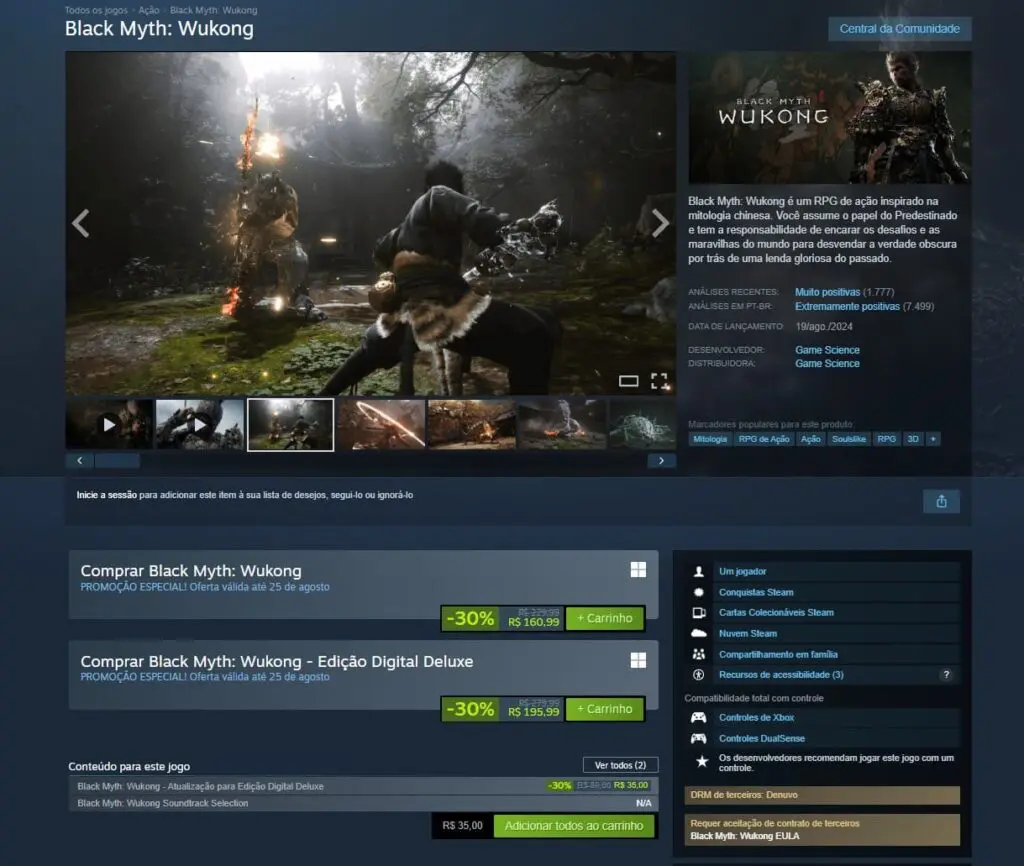Add standard Black Myth: Wukong to cart
Viewport: 1024px width, 866px height.
[x=605, y=618]
